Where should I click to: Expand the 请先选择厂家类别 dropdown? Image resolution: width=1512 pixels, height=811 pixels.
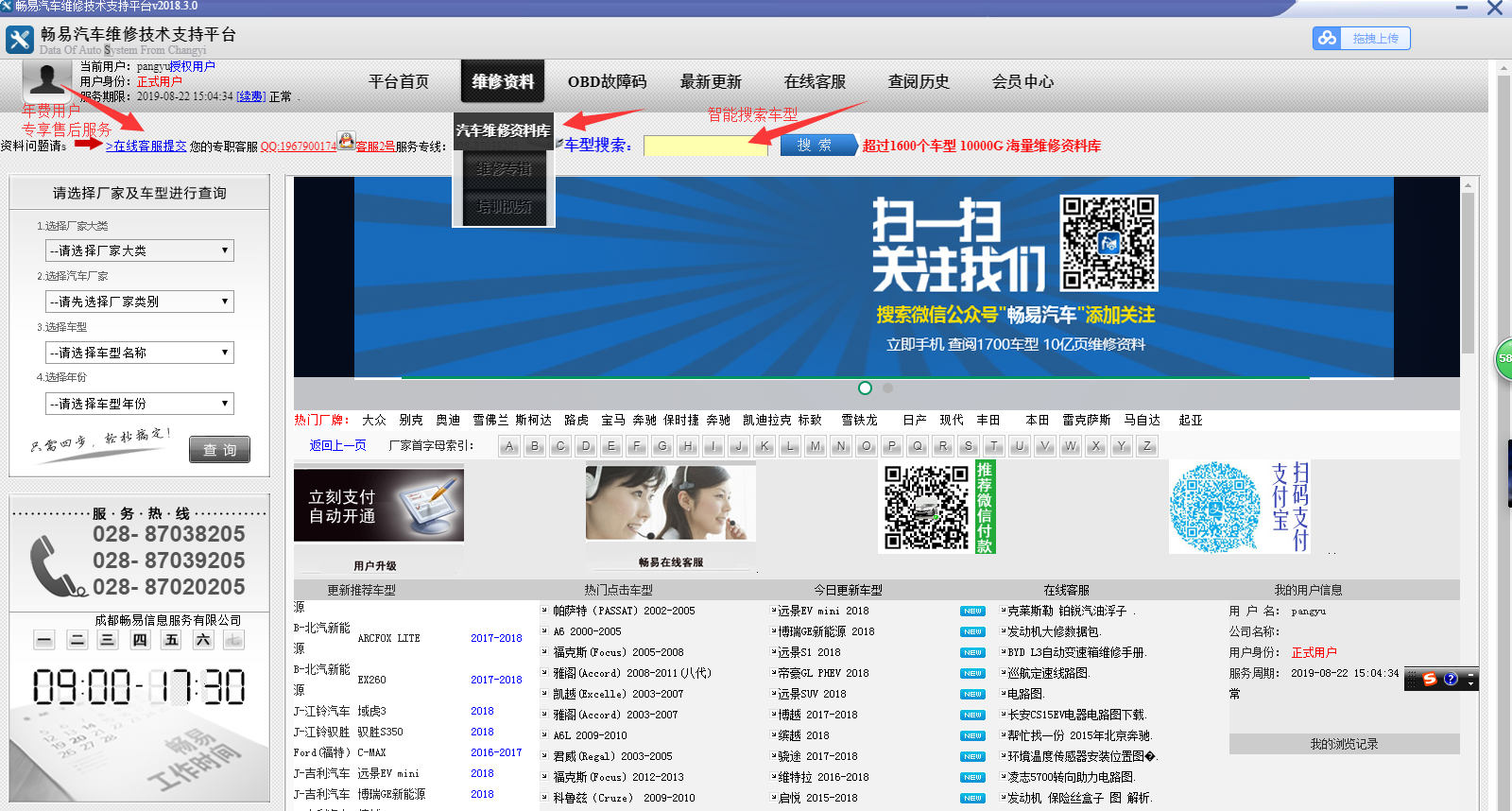click(140, 302)
